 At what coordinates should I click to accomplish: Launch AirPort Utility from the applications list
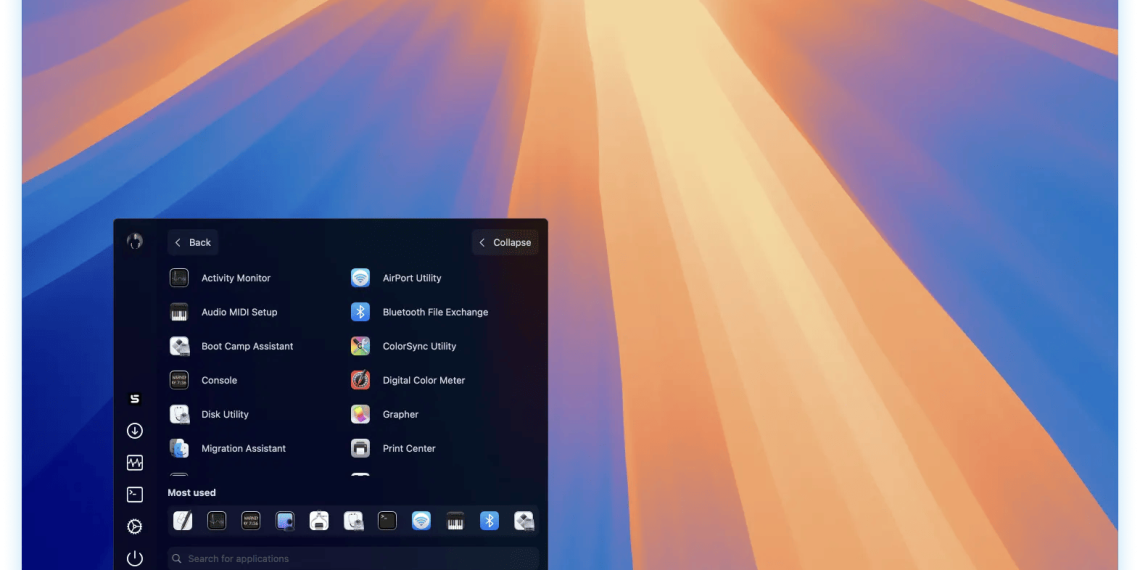[411, 278]
